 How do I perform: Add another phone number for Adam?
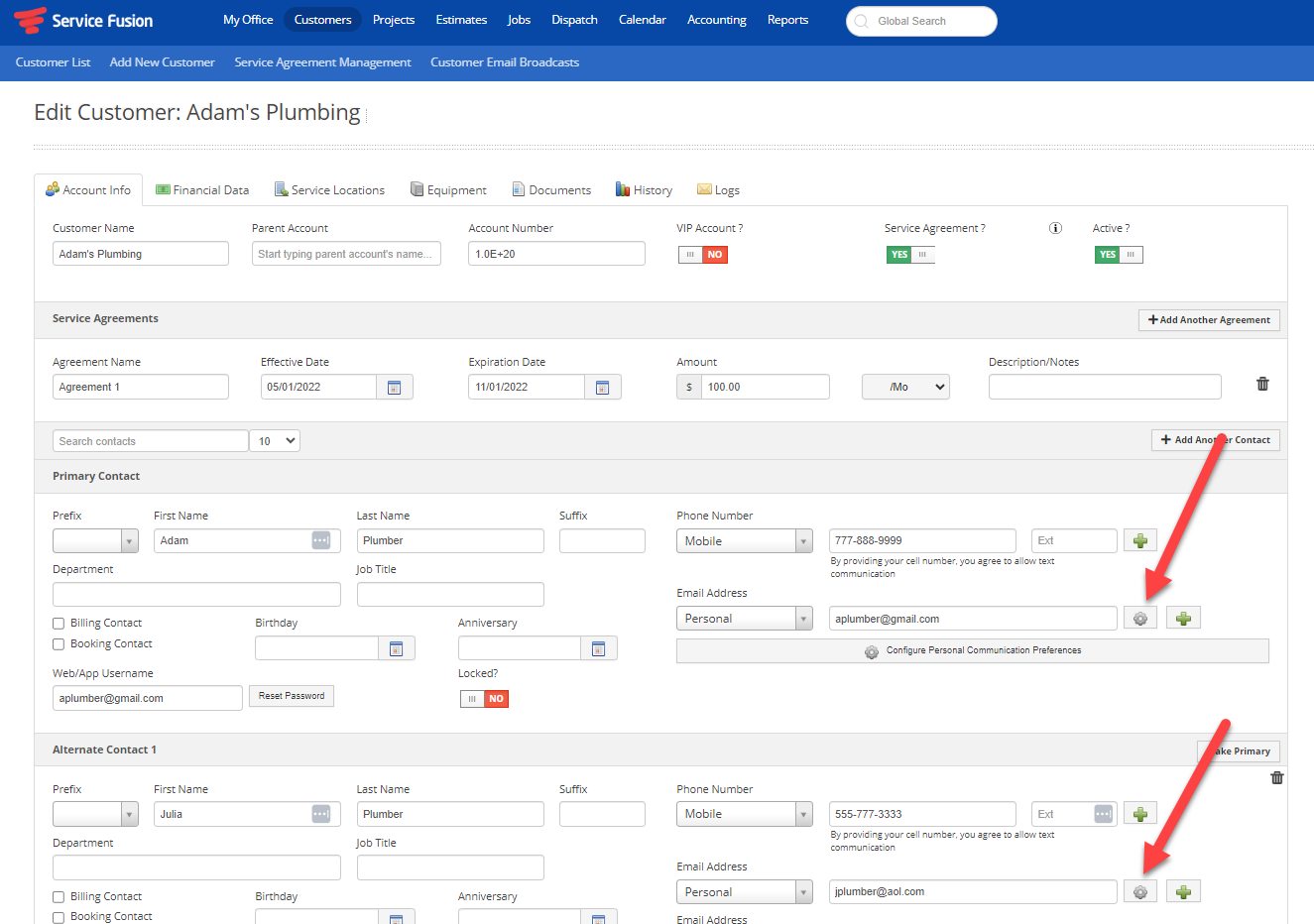tap(1140, 540)
